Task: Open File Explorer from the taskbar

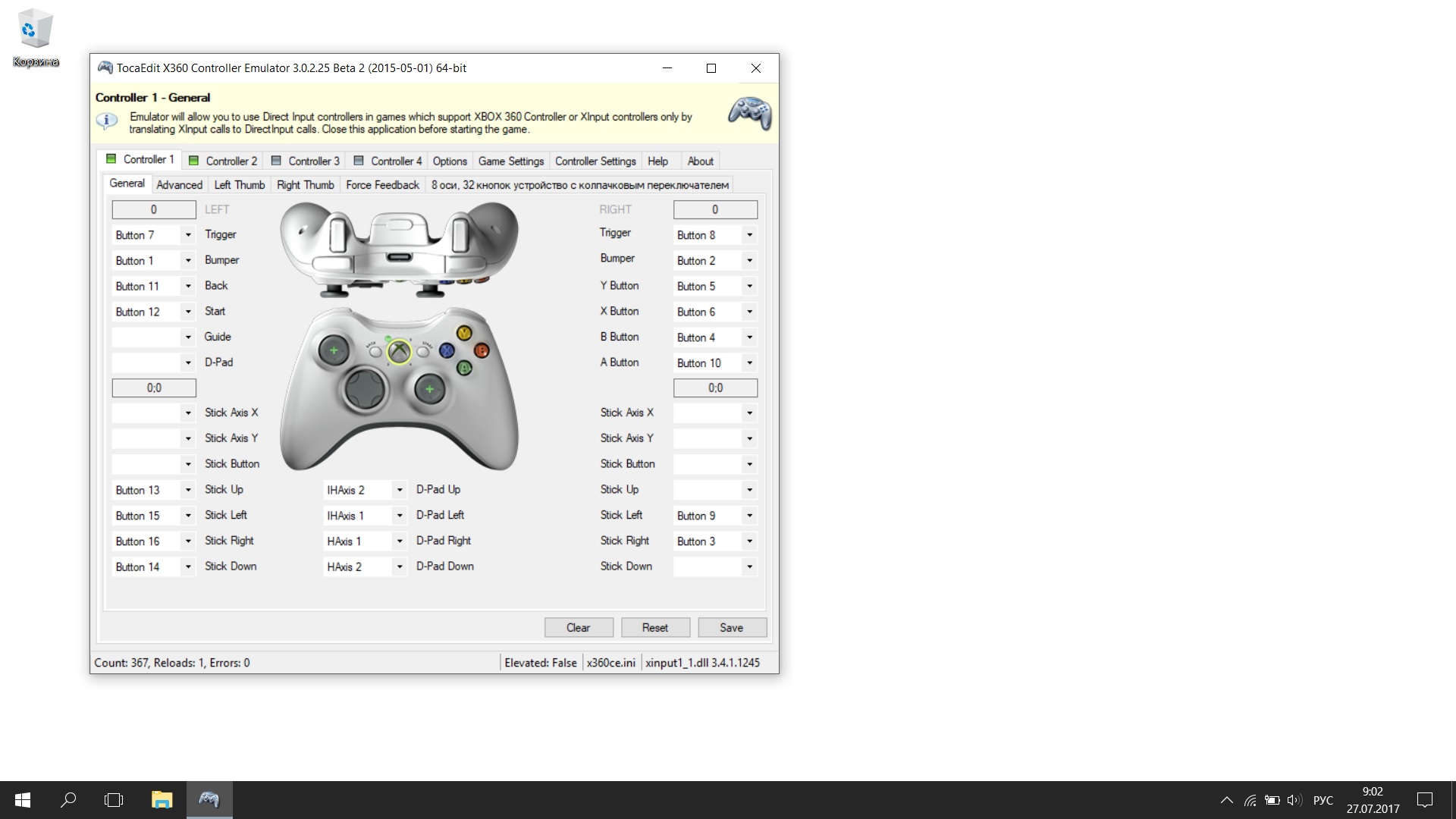Action: click(x=162, y=799)
